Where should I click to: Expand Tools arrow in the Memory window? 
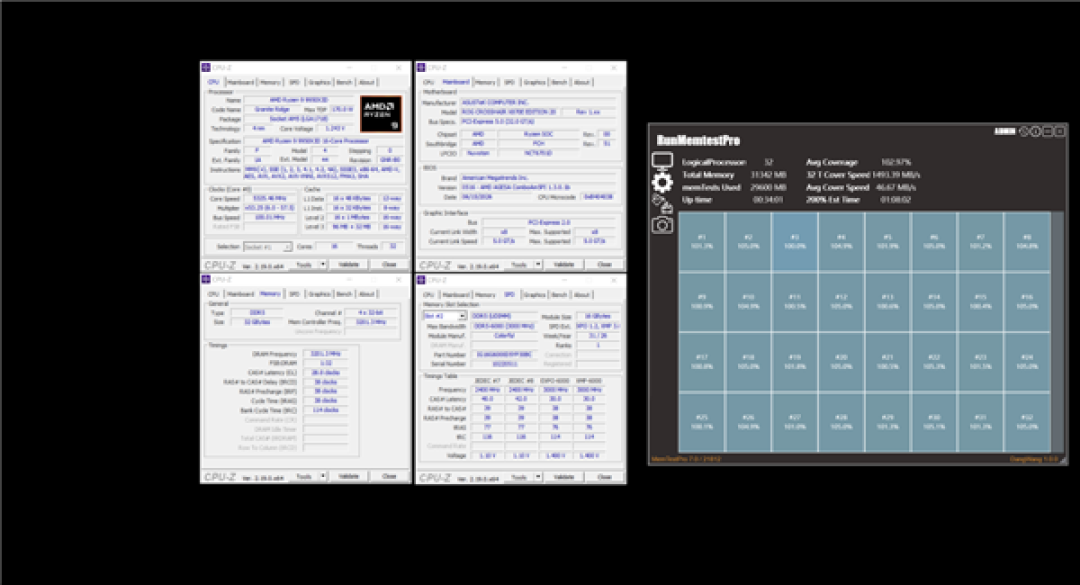[x=322, y=476]
